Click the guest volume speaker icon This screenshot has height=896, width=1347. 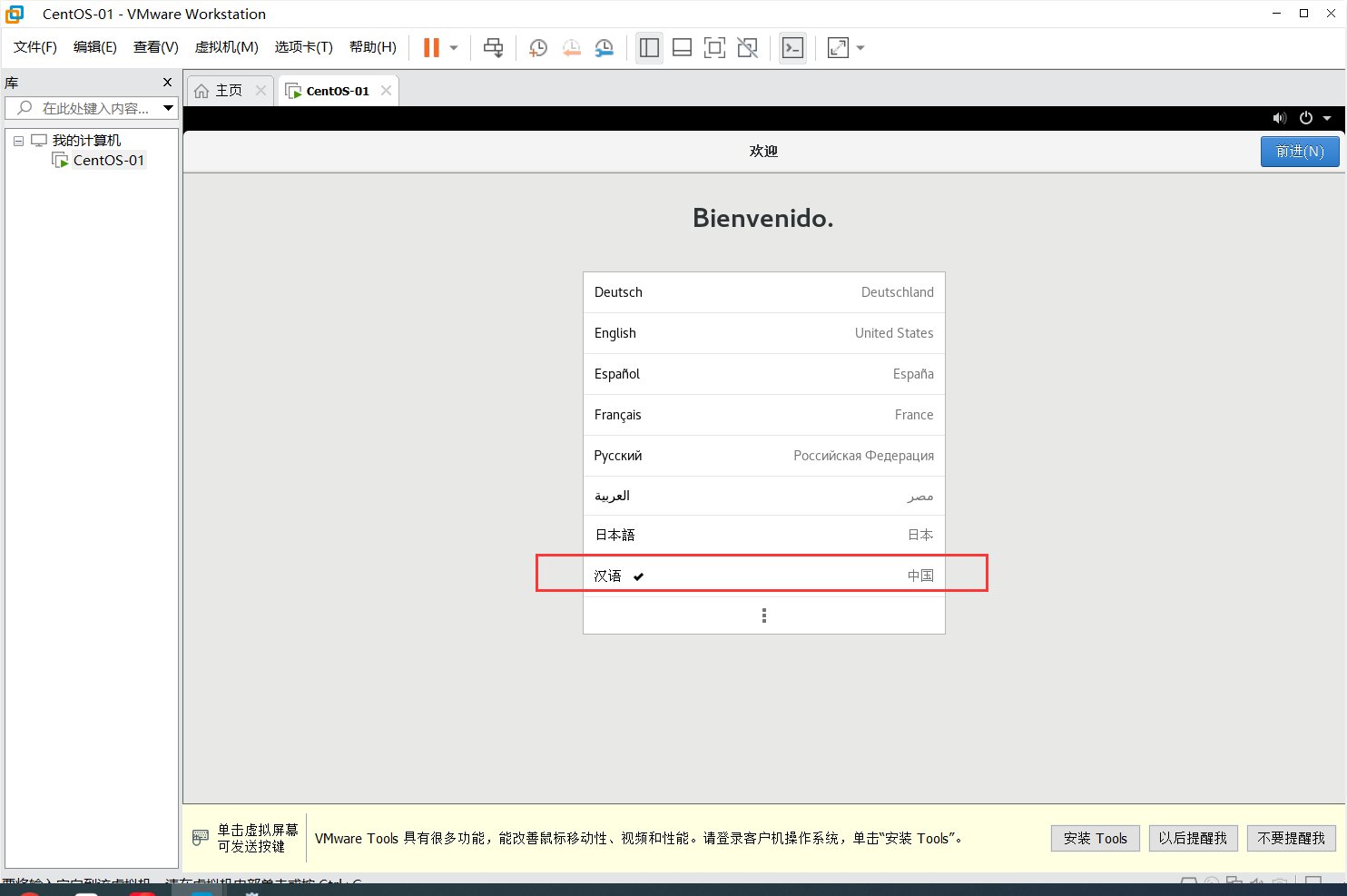[1280, 118]
